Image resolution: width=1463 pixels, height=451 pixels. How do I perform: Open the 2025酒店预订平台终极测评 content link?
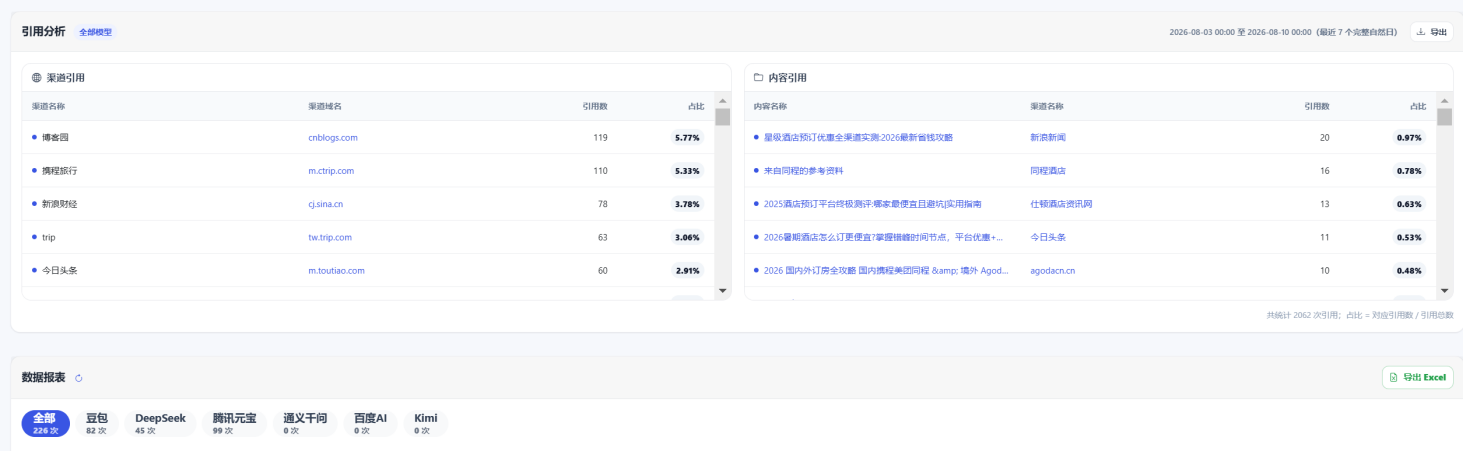coord(872,204)
